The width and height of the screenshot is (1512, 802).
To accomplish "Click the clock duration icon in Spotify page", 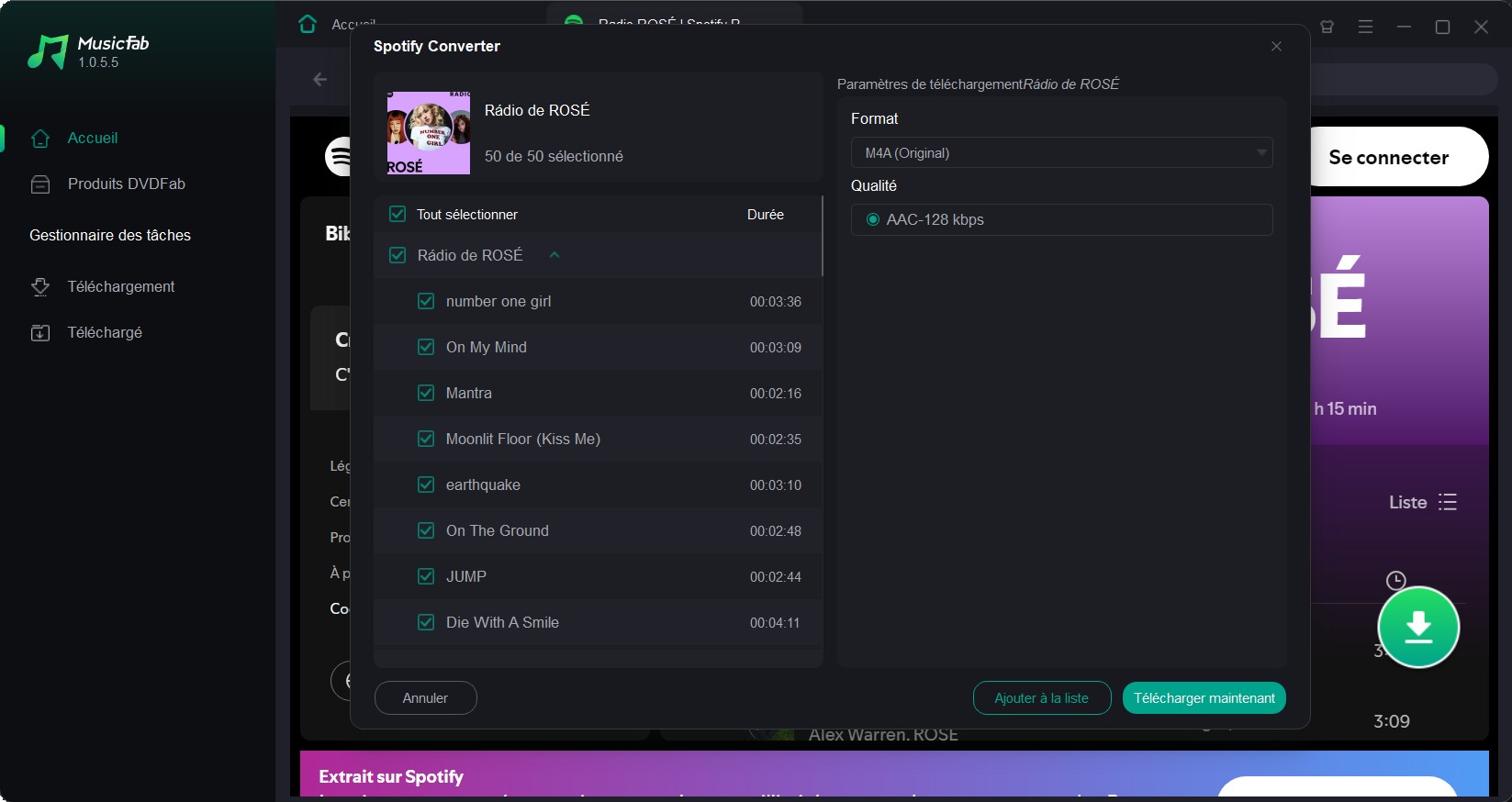I will pyautogui.click(x=1395, y=580).
